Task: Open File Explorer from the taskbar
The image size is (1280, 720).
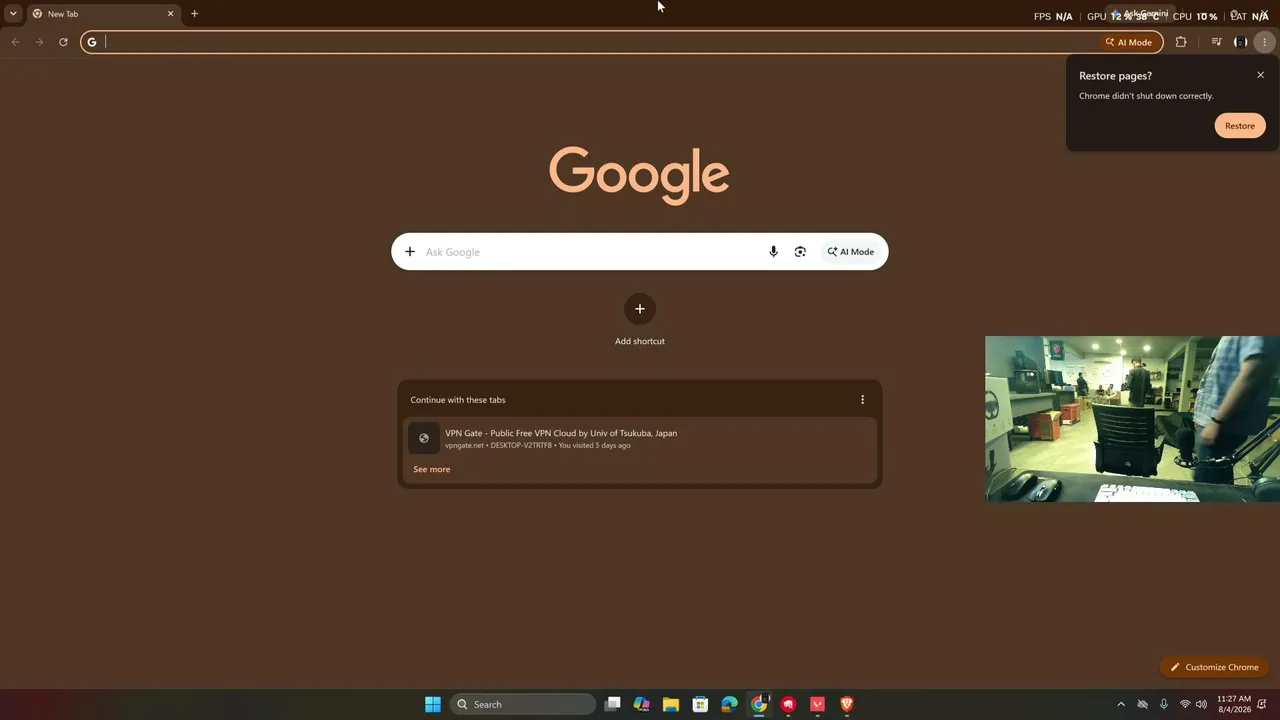Action: [671, 704]
